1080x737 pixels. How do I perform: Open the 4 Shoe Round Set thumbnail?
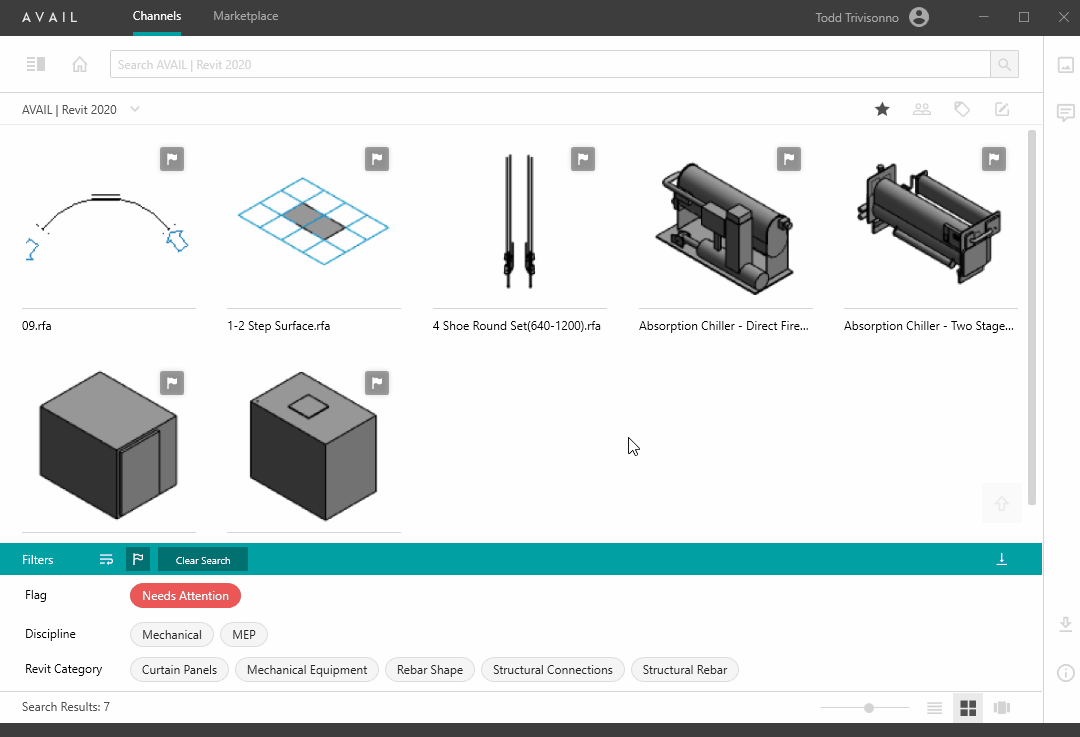point(519,221)
